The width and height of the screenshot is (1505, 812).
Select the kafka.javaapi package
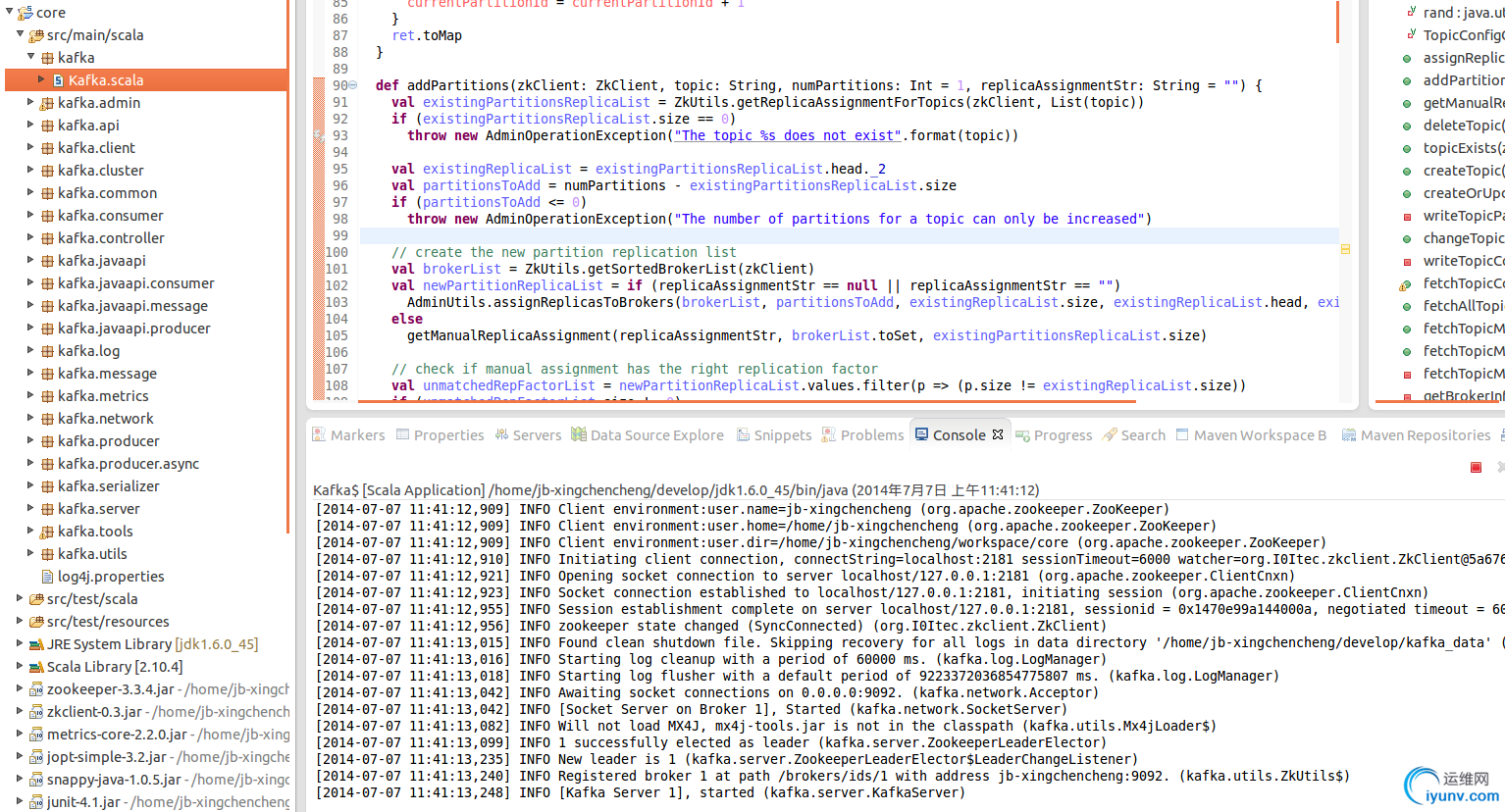(x=102, y=261)
